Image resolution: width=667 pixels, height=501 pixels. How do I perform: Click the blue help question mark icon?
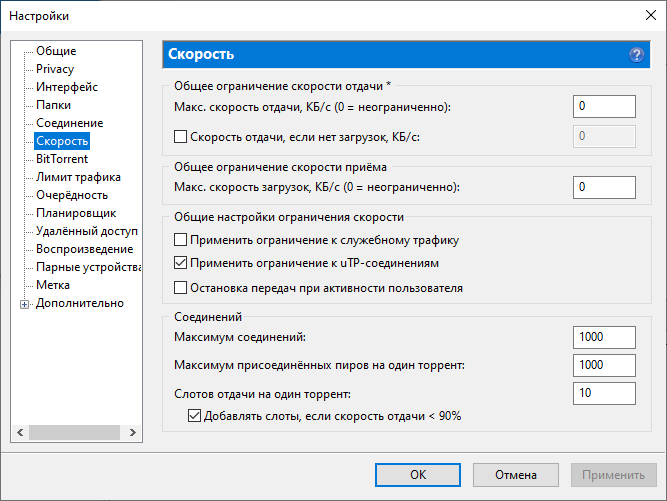tap(636, 55)
